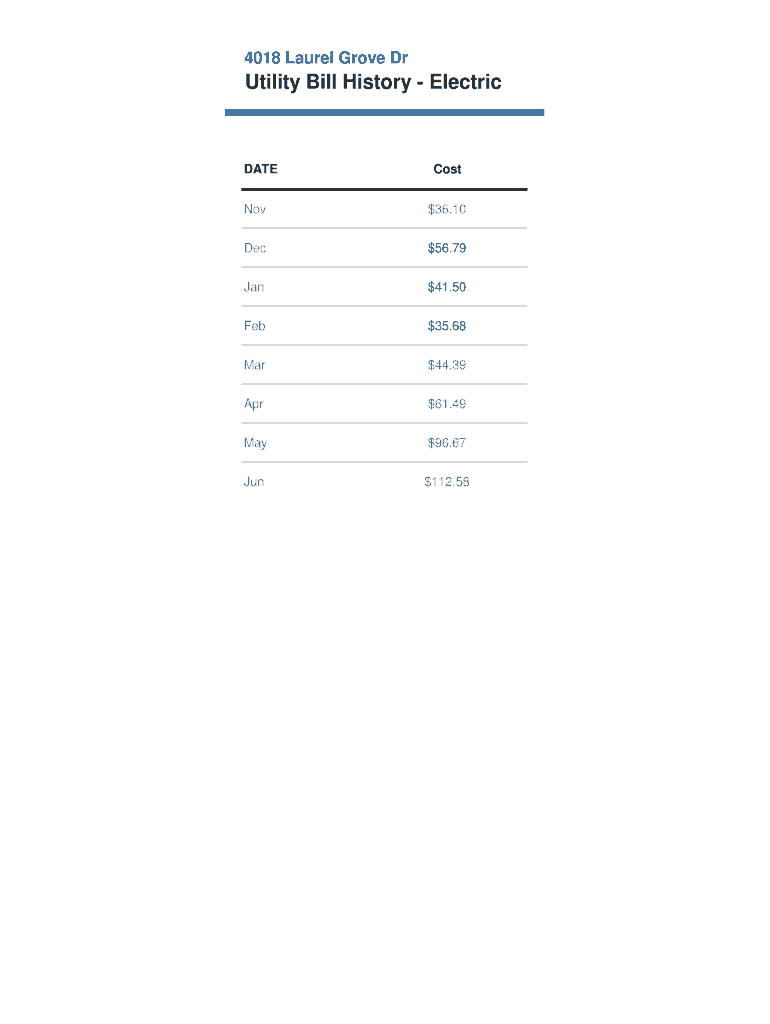
Task: Select the Apr row label
Action: tap(254, 404)
